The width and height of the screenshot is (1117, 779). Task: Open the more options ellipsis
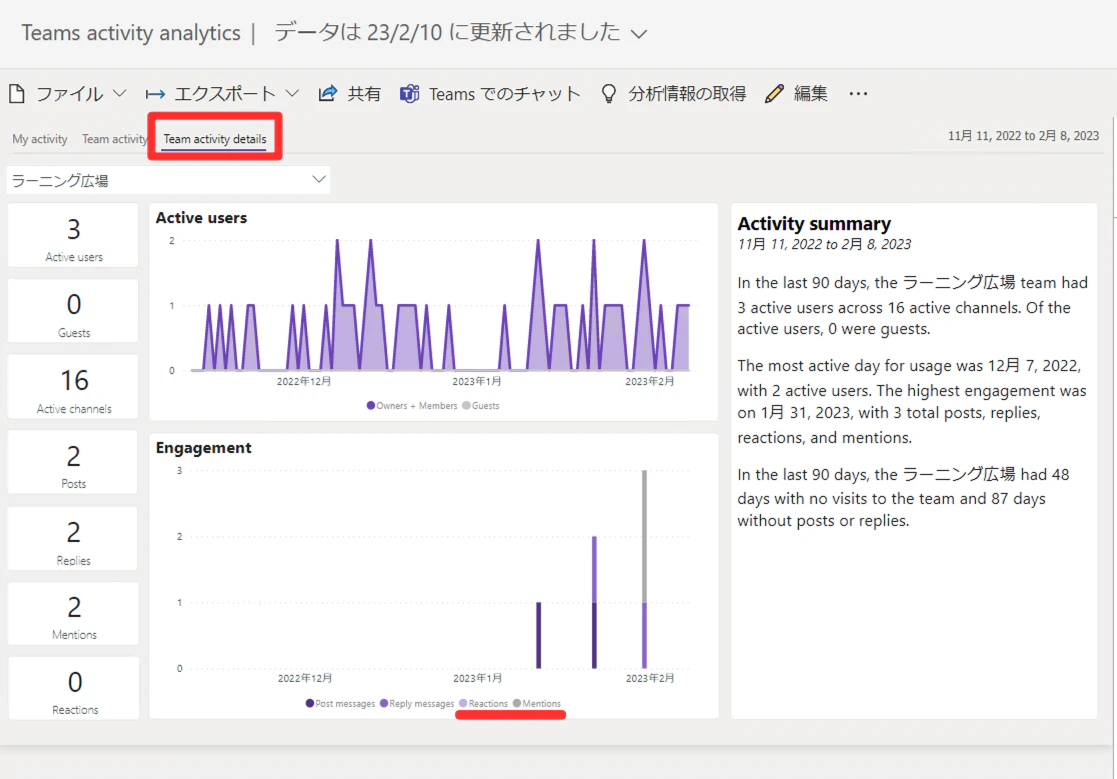pyautogui.click(x=858, y=94)
